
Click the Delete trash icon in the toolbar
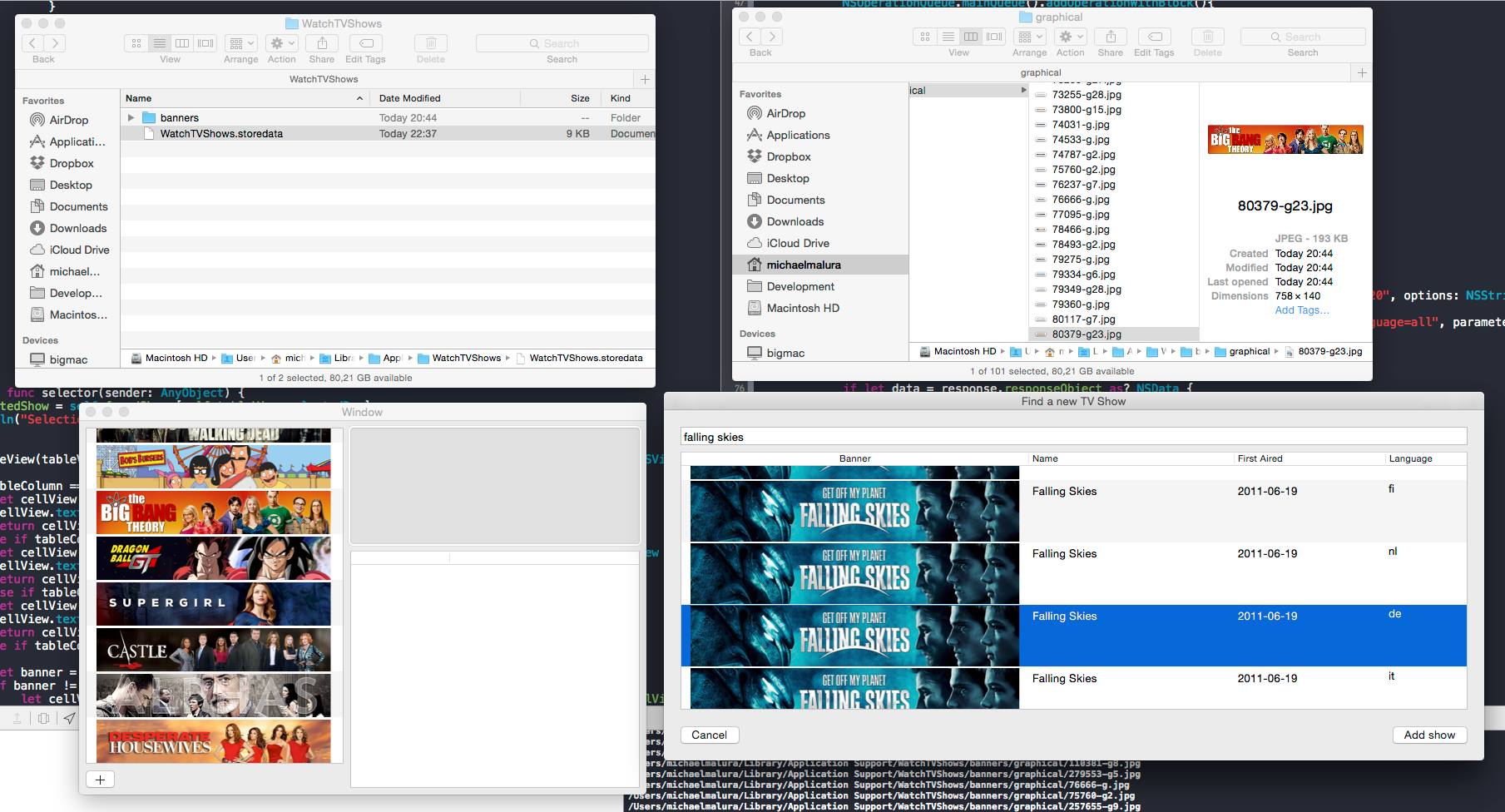coord(430,42)
